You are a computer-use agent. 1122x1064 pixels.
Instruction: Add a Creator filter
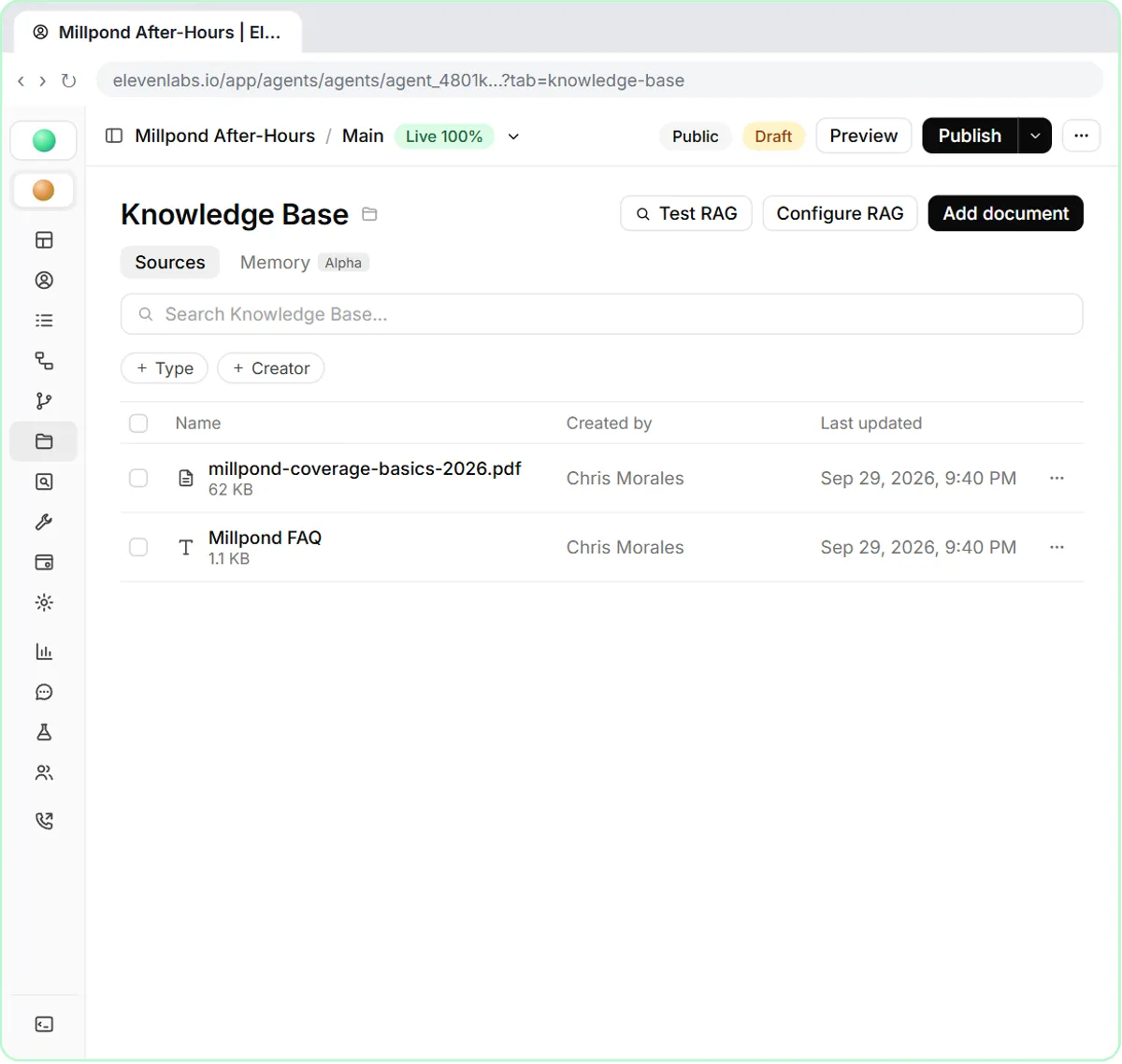tap(271, 368)
